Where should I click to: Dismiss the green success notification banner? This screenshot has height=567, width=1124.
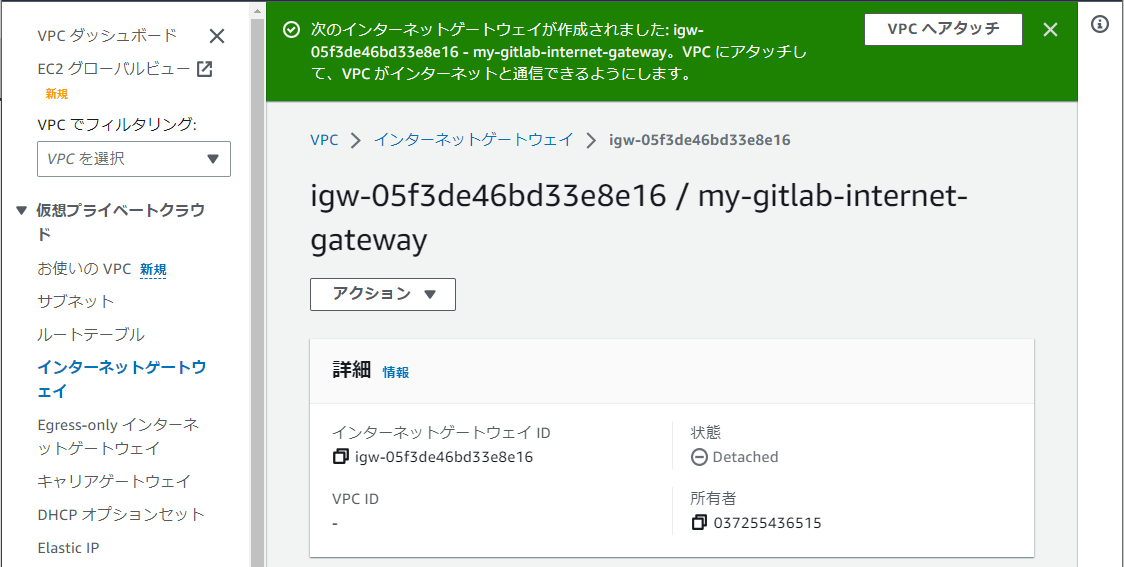click(x=1050, y=29)
